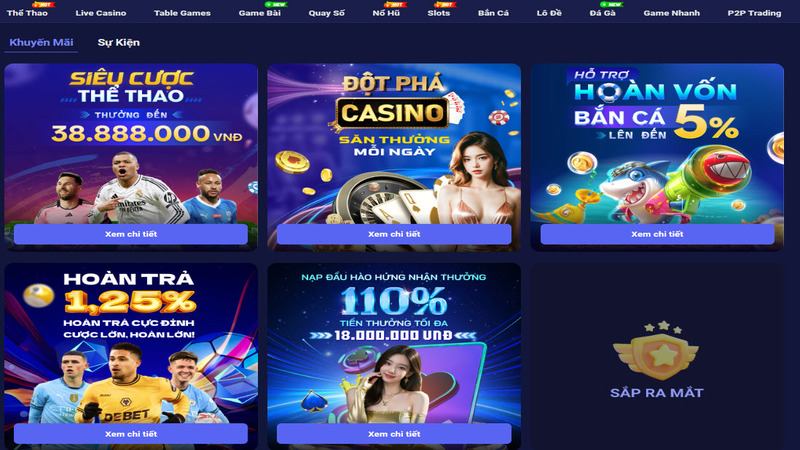This screenshot has height=450, width=800.
Task: Click the Hoàn Trả 1,25% promotion banner
Action: (131, 344)
